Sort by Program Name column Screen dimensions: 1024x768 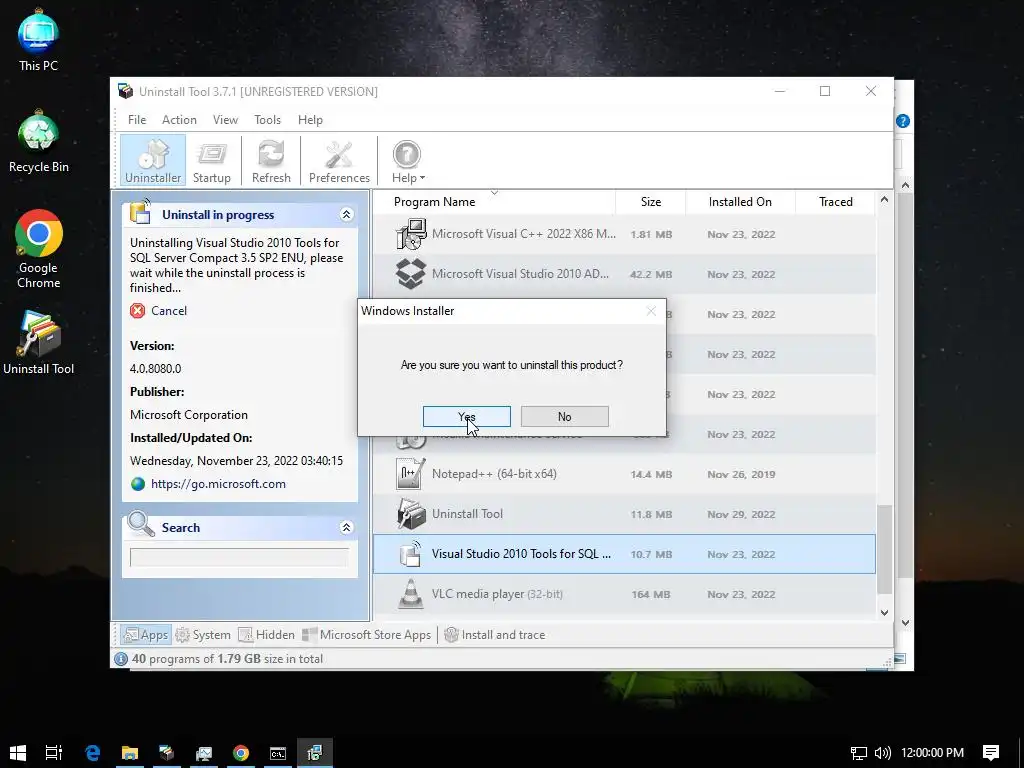[x=434, y=202]
